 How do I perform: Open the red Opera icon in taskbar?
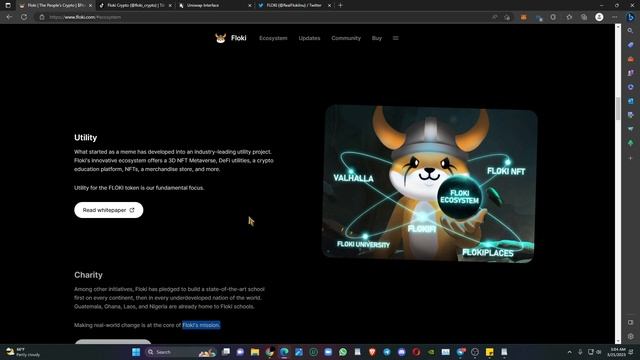[416, 352]
